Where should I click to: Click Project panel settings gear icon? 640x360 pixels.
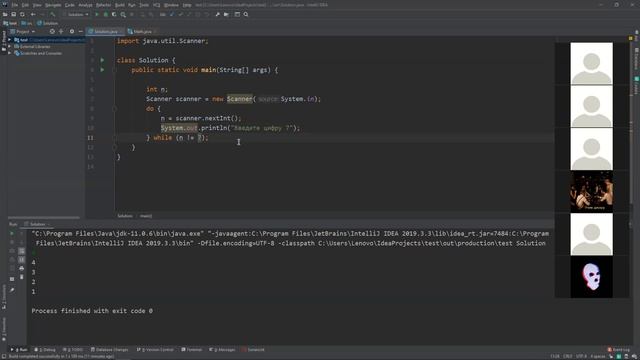pos(72,31)
